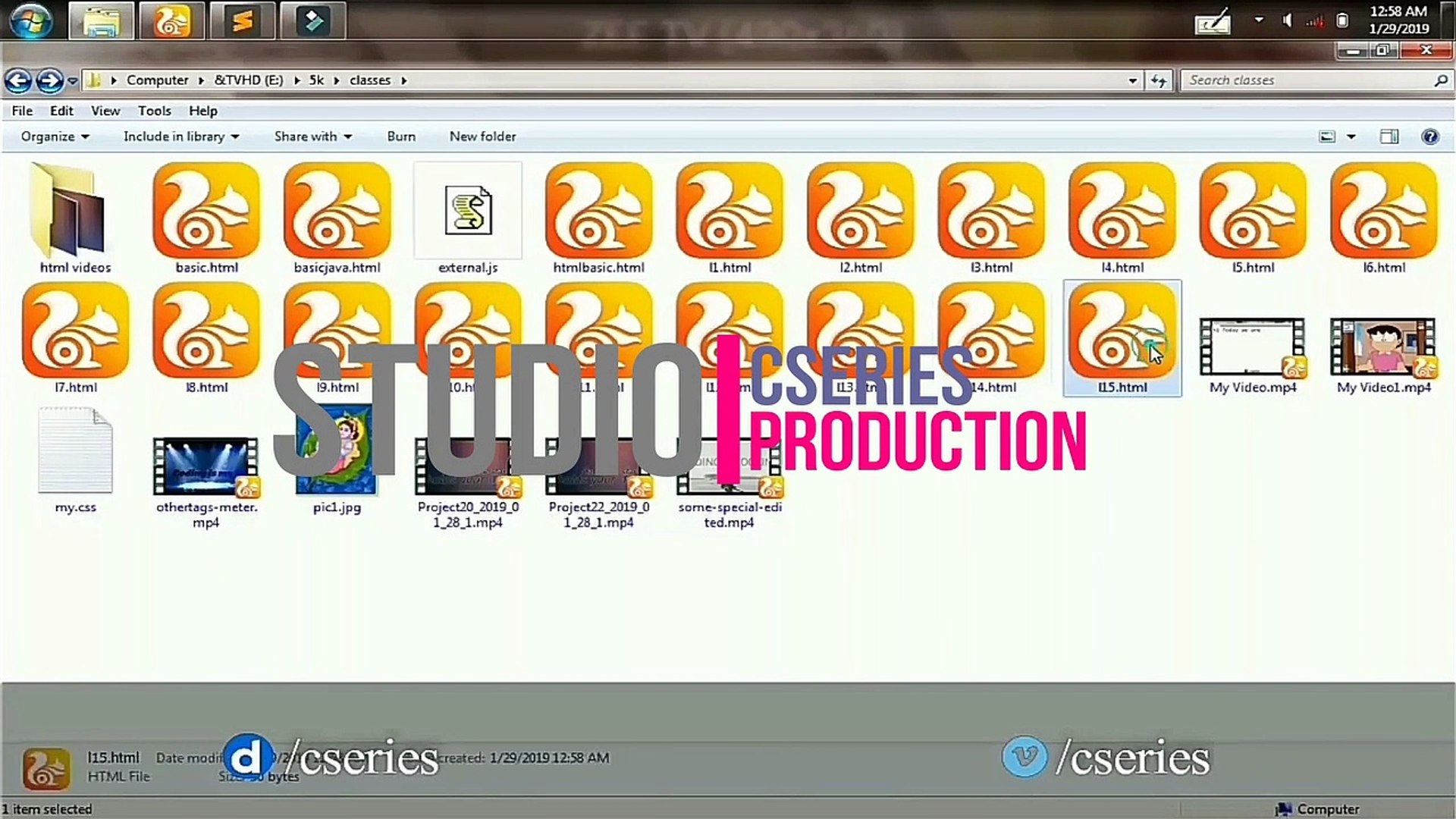Viewport: 1456px width, 819px height.
Task: Click &TVHD (E:) in the breadcrumb
Action: pyautogui.click(x=249, y=80)
